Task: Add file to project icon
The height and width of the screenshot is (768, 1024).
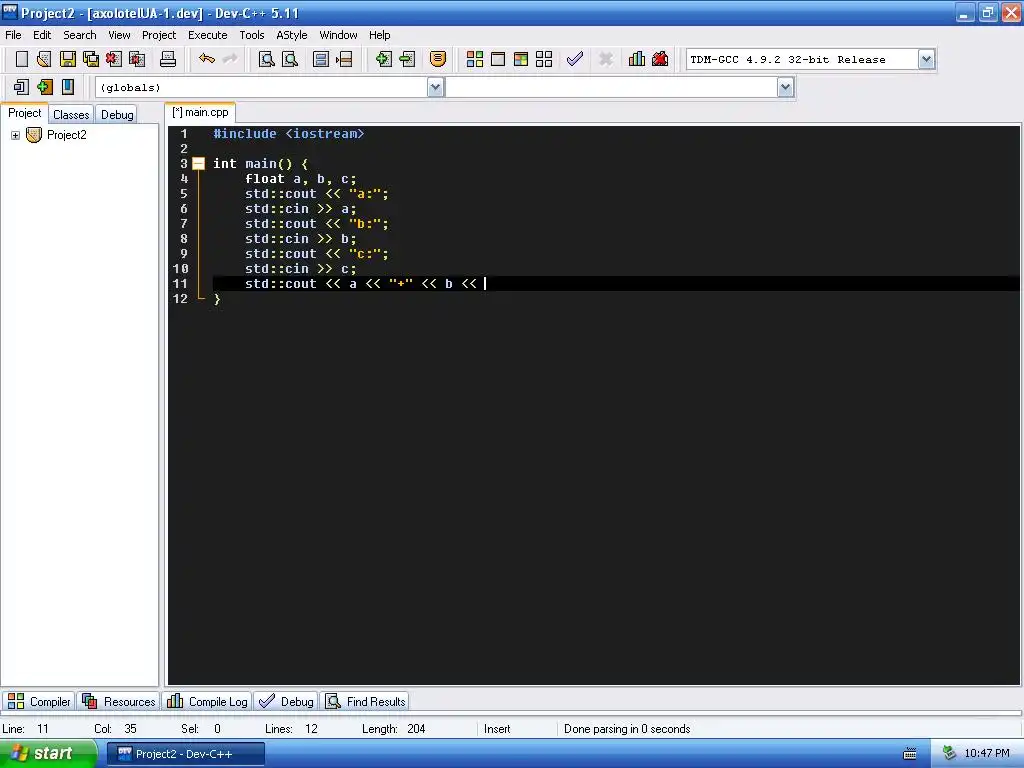Action: coord(384,59)
